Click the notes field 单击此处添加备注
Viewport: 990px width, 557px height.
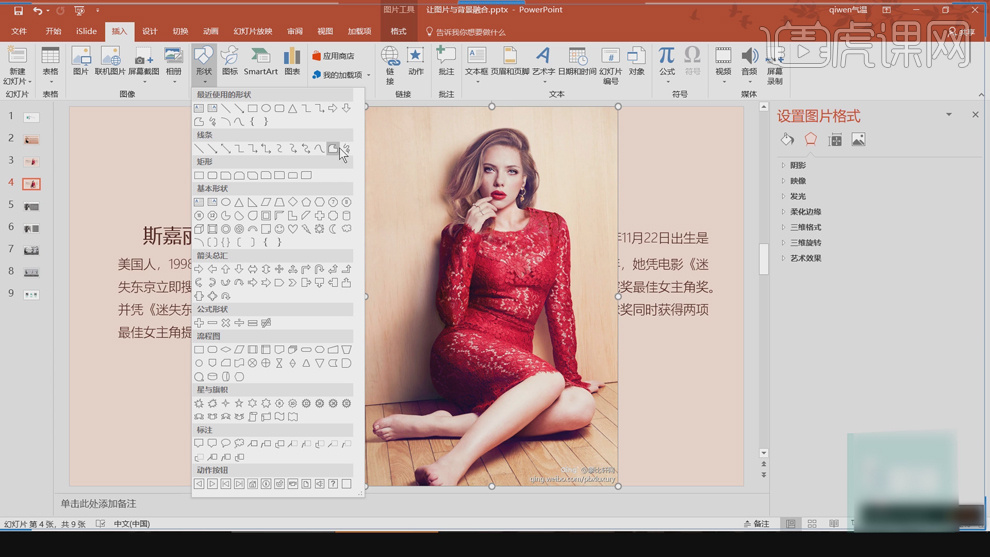coord(98,504)
